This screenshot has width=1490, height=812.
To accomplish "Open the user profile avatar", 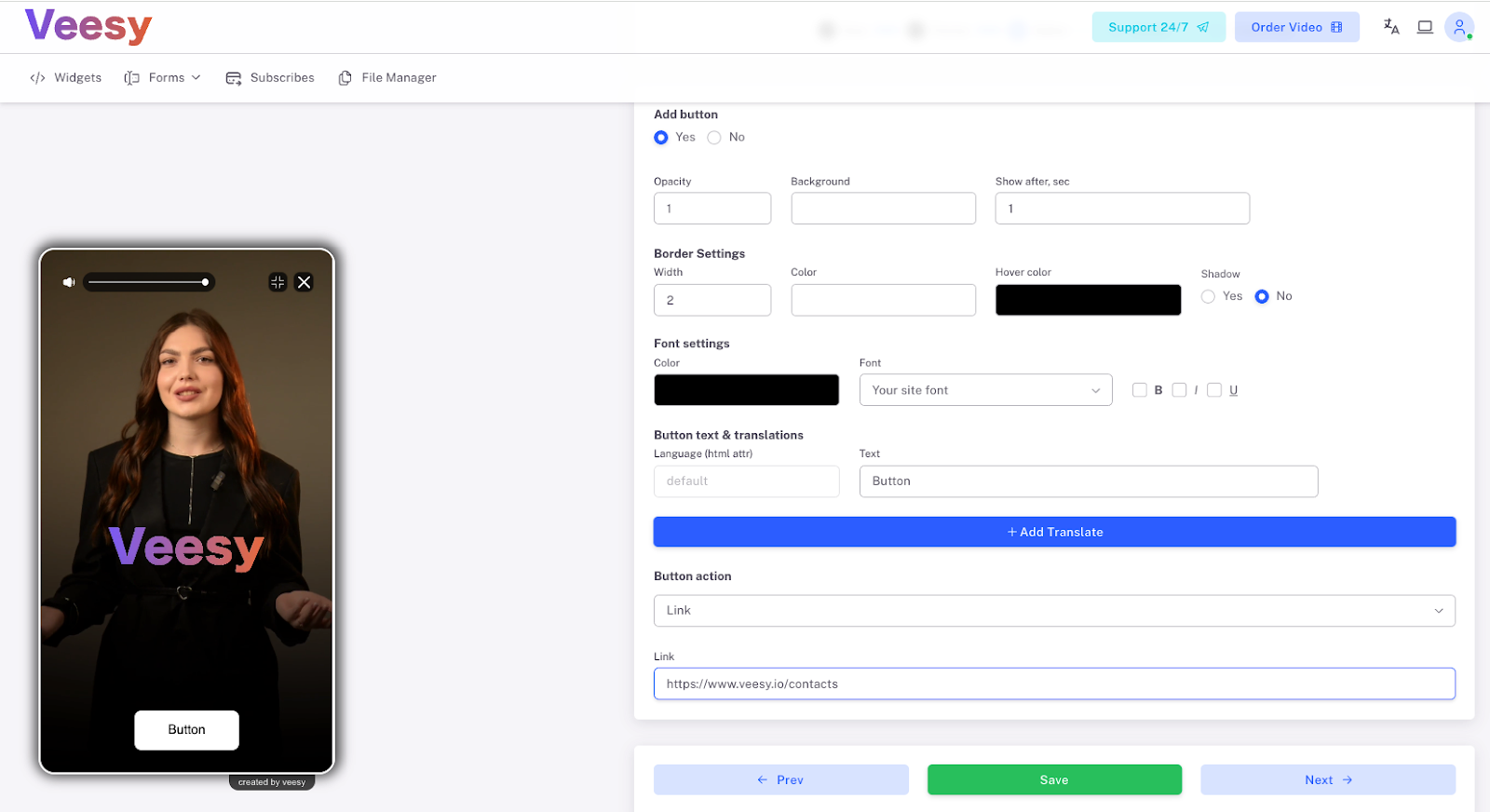I will pos(1459,27).
